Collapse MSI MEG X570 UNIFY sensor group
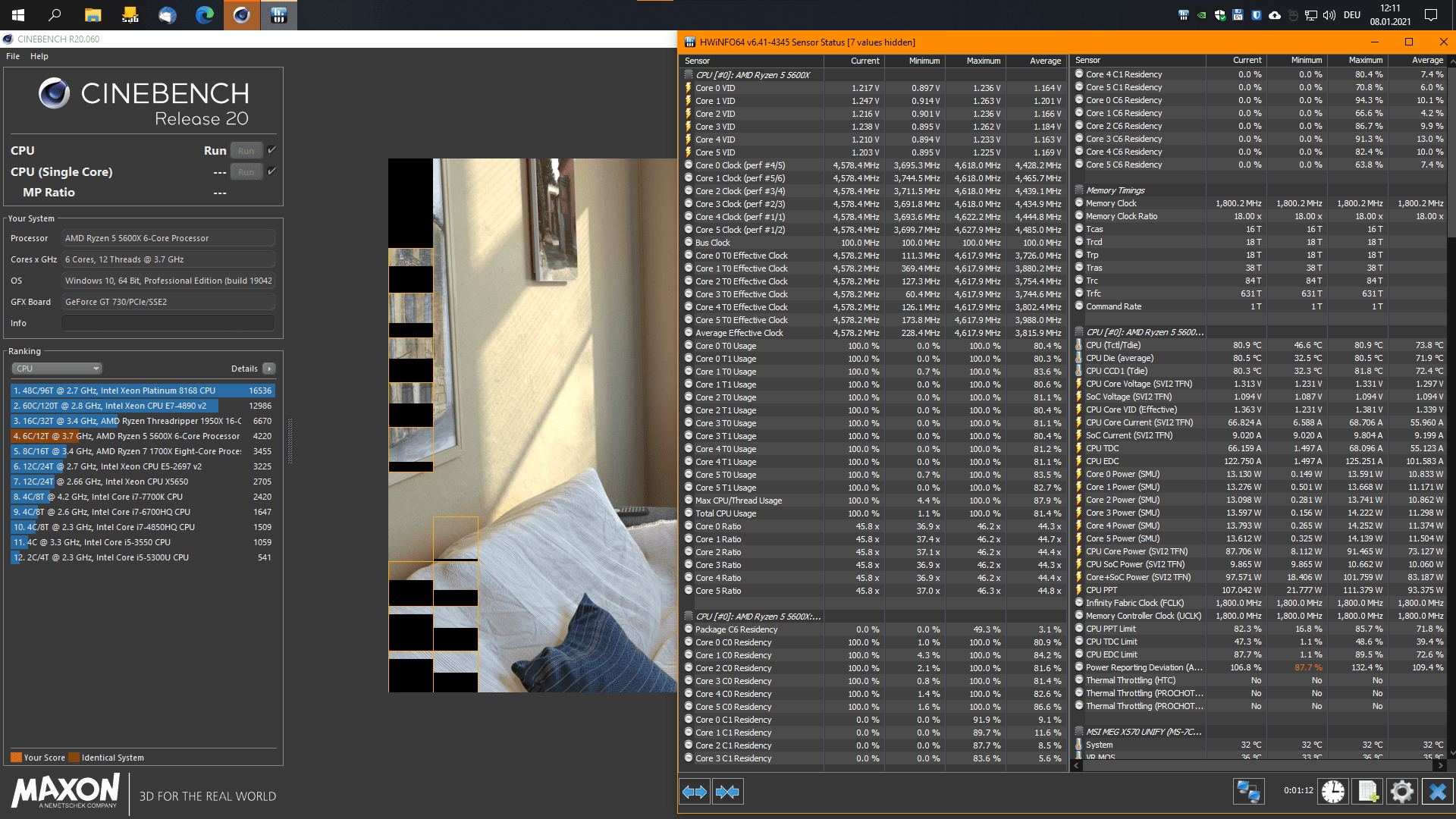Image resolution: width=1456 pixels, height=819 pixels. [1078, 732]
